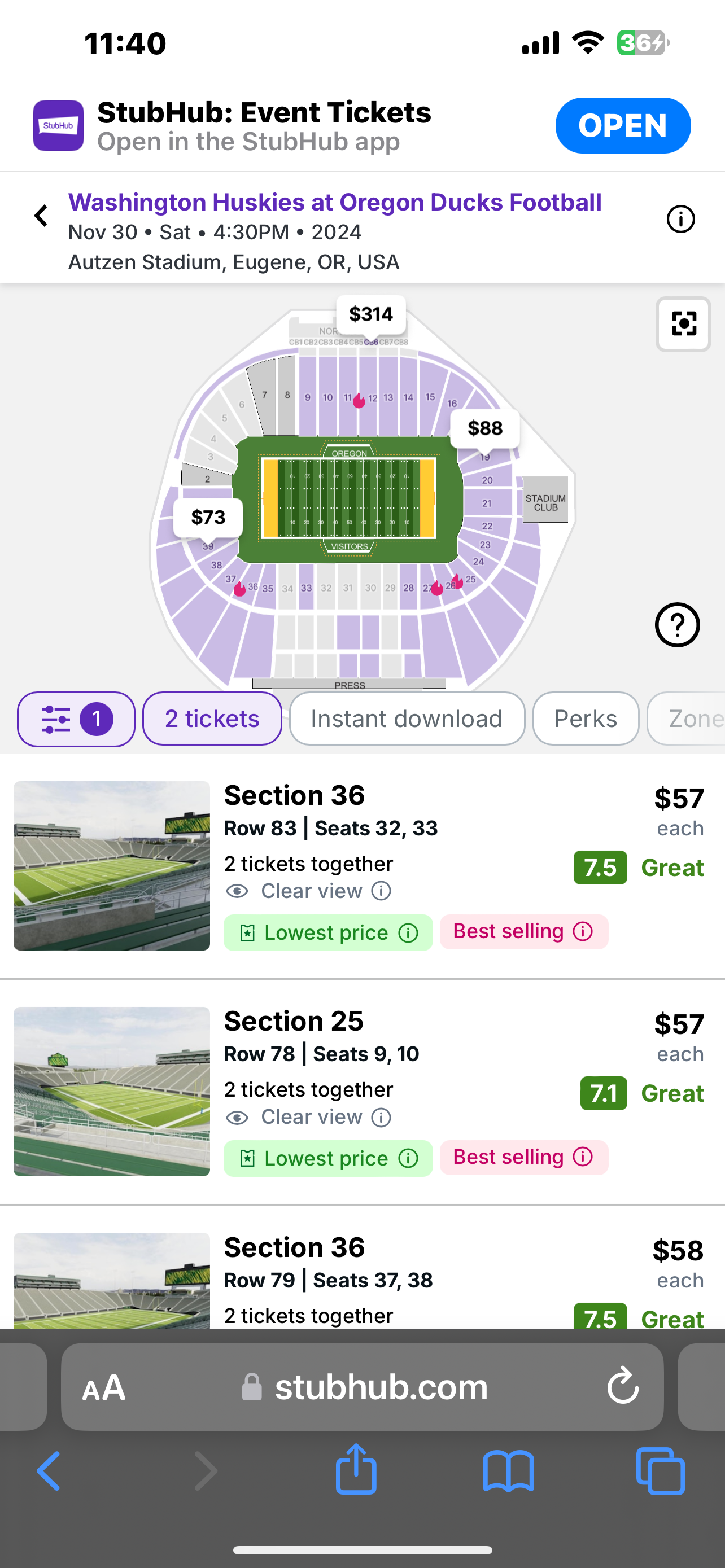
Task: Tap the Safari share icon
Action: (356, 1470)
